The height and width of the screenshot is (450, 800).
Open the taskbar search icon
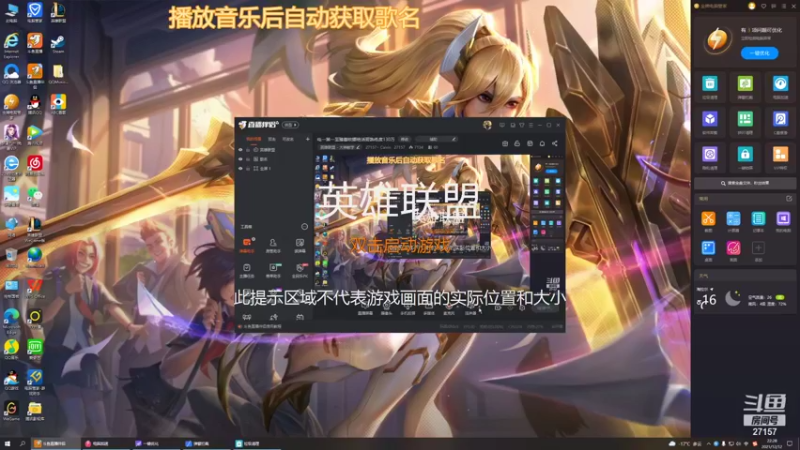pos(22,443)
